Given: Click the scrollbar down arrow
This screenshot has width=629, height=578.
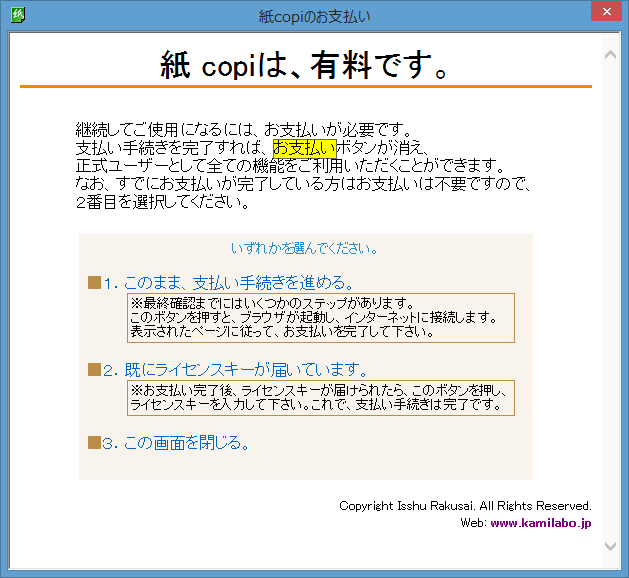Looking at the screenshot, I should [610, 546].
